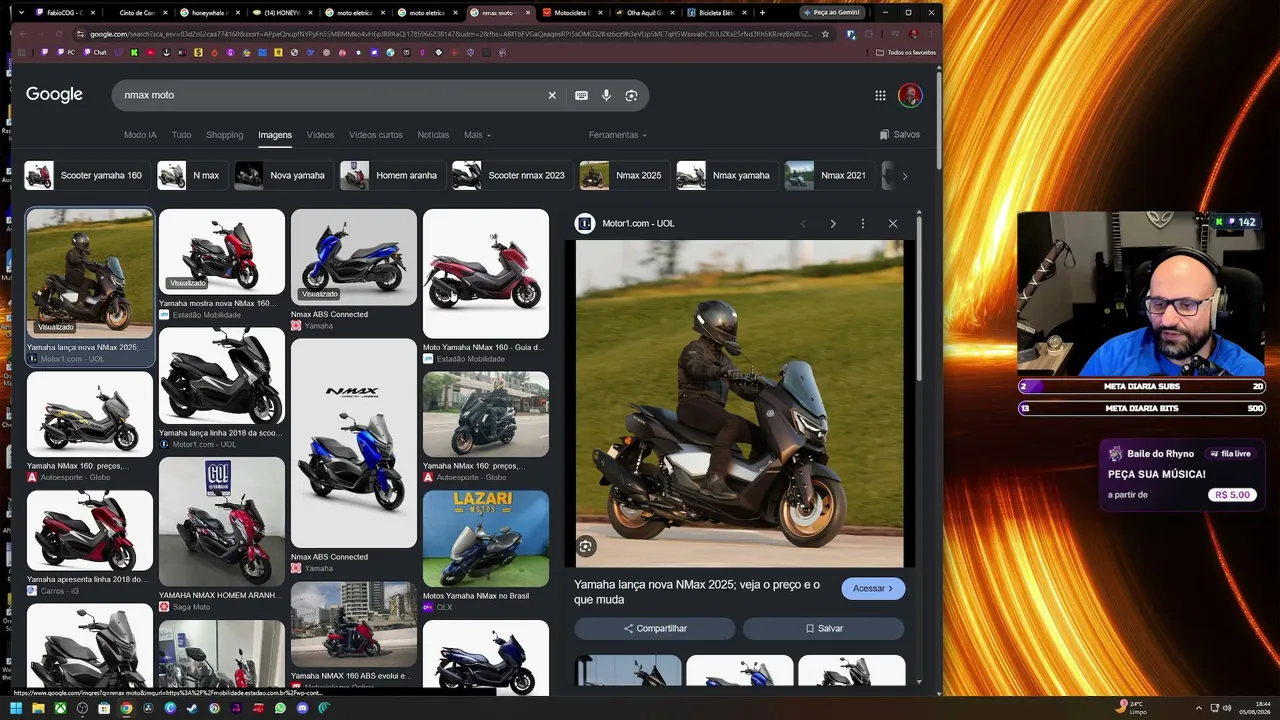Open the three-dot menu in image preview
The width and height of the screenshot is (1280, 720).
tap(862, 224)
